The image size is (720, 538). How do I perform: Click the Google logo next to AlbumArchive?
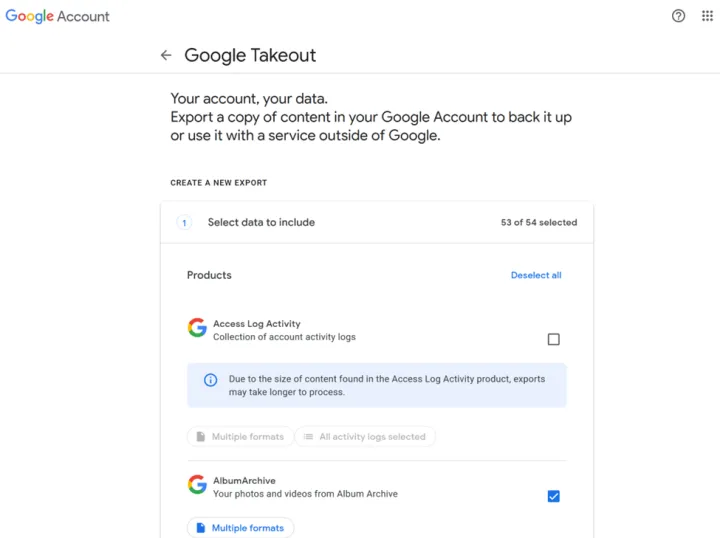click(x=197, y=485)
